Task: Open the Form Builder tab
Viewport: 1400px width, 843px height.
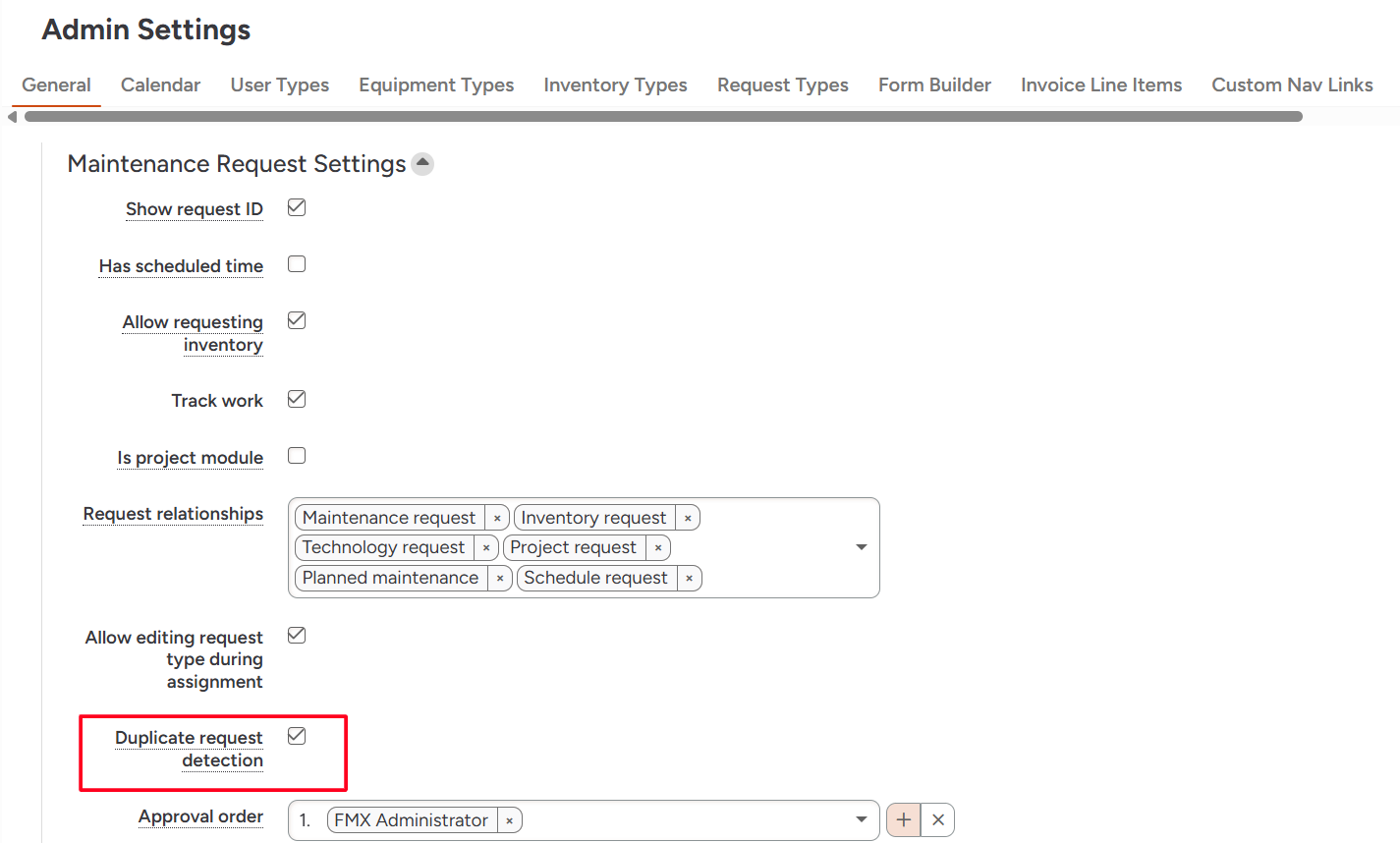Action: pos(934,85)
